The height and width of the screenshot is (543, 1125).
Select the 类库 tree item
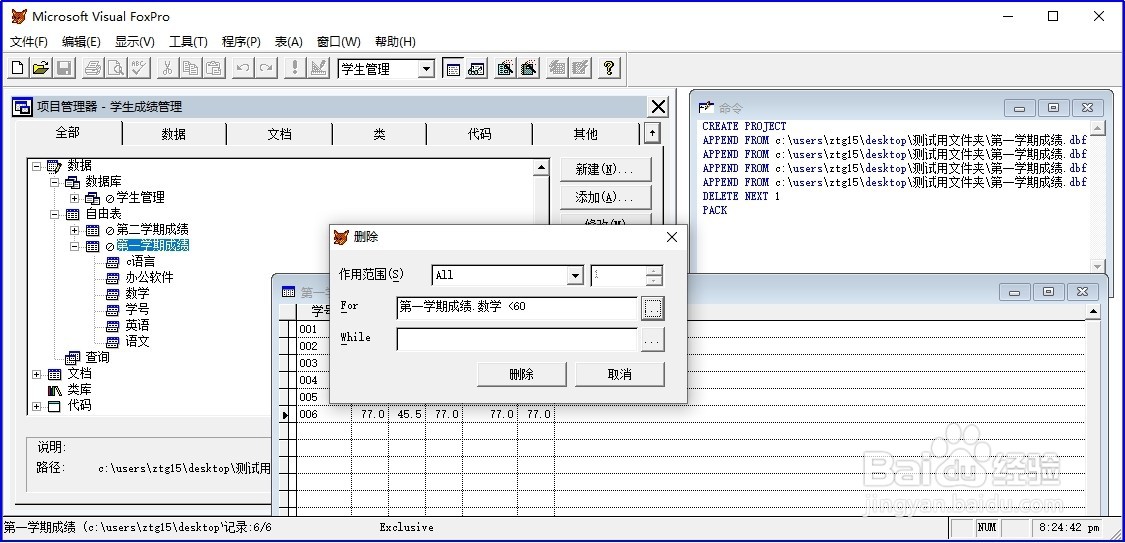click(79, 390)
